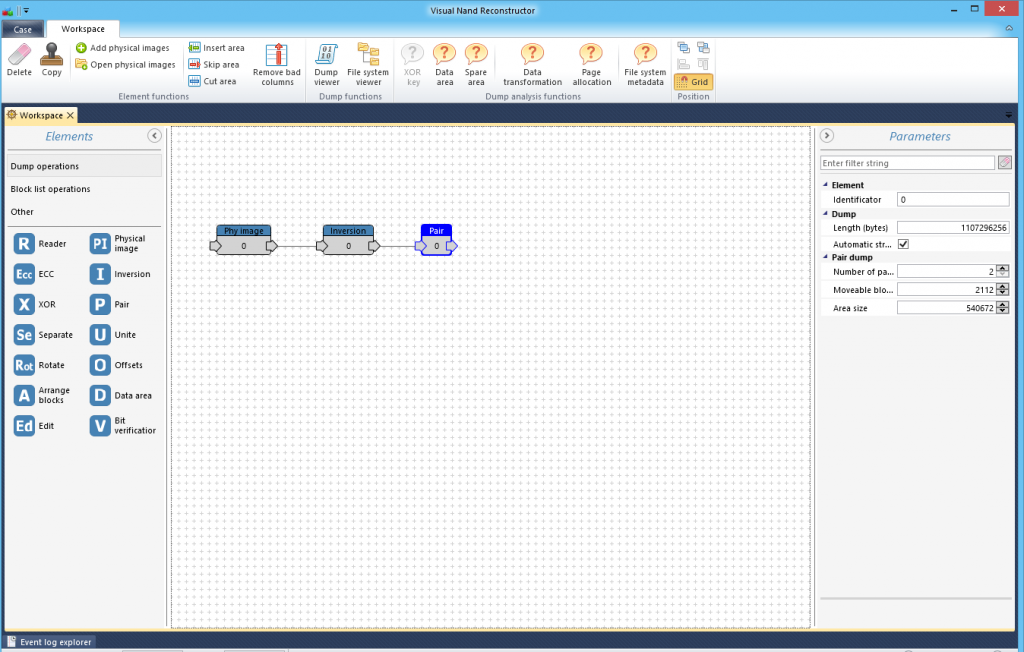Select the Reader element

point(40,244)
